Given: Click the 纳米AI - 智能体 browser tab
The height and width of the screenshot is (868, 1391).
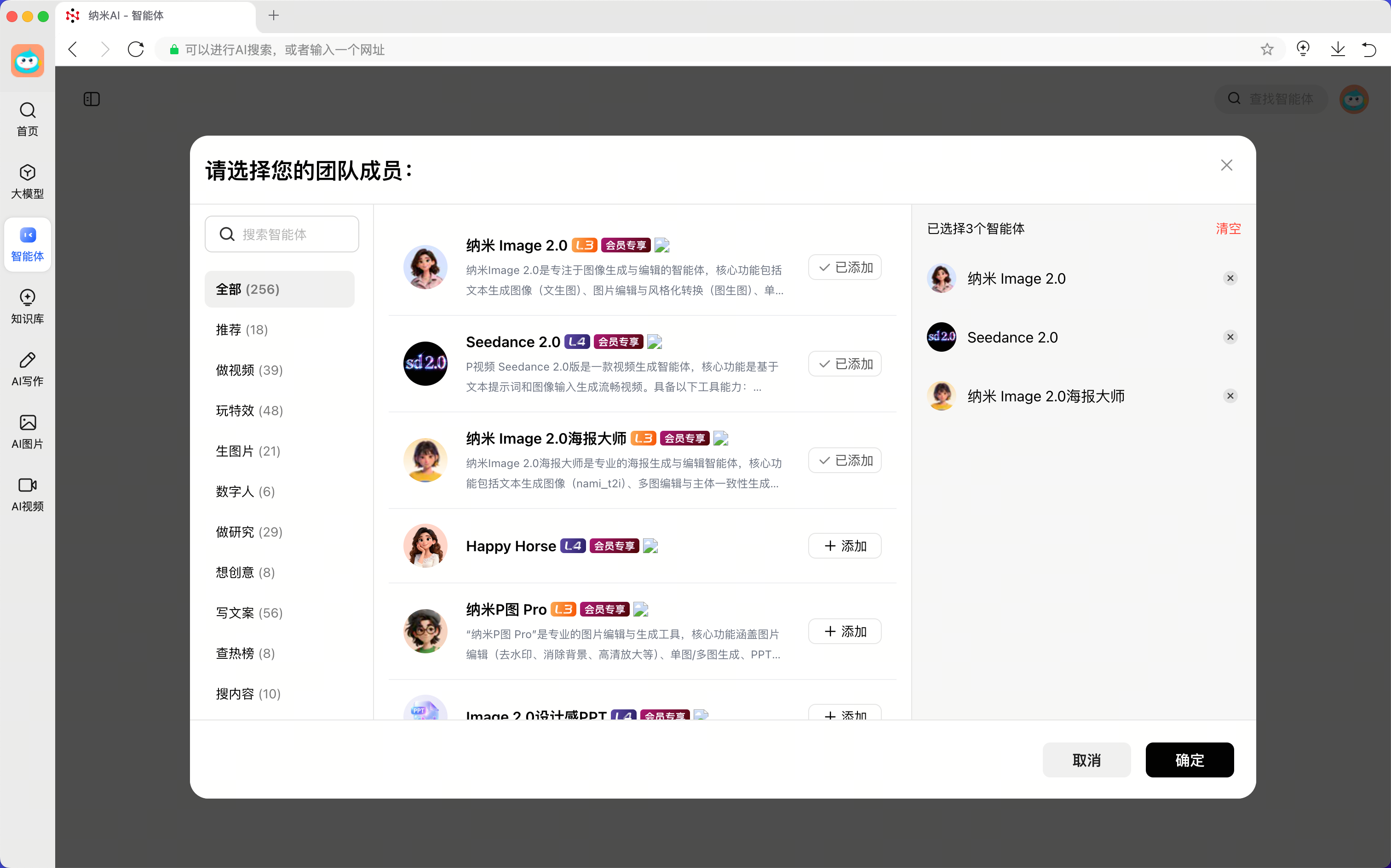Looking at the screenshot, I should click(155, 16).
